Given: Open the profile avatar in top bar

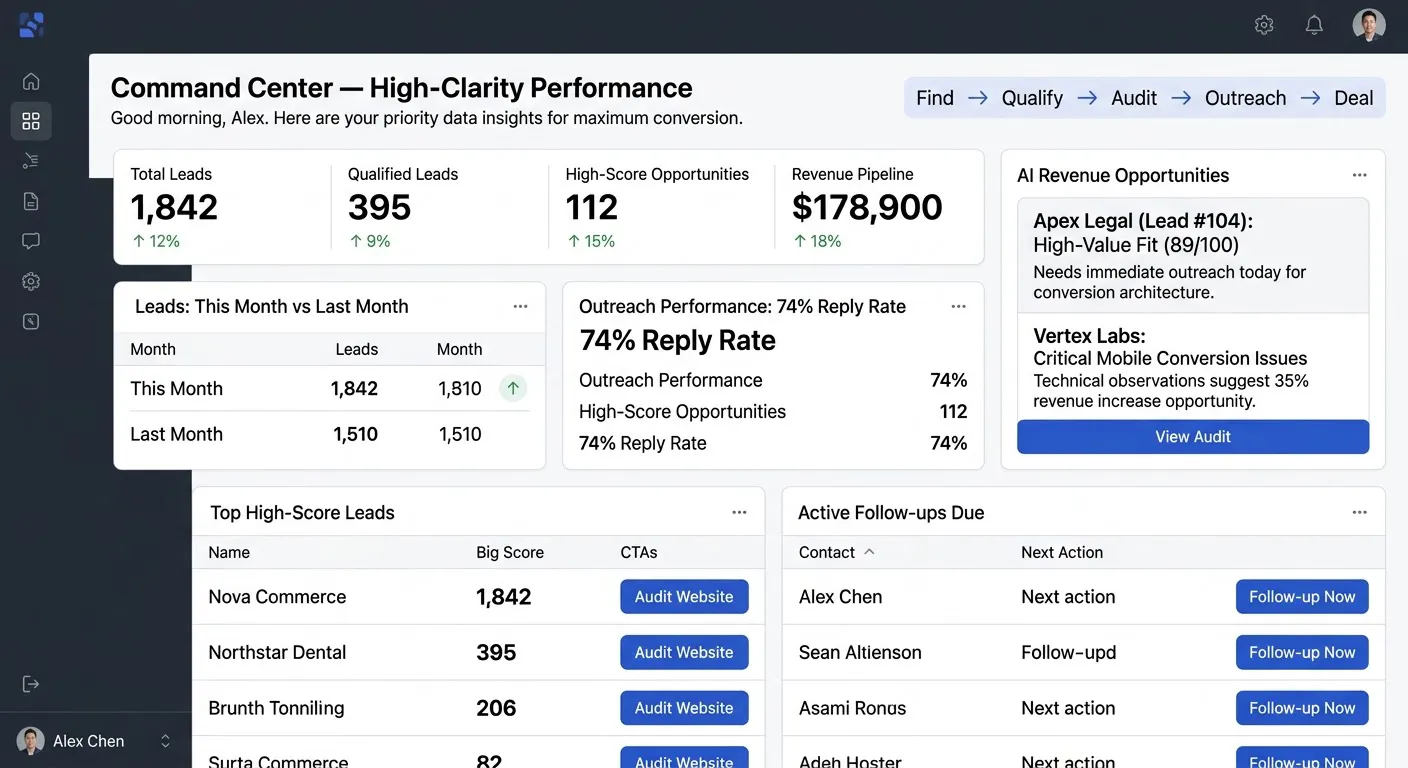Looking at the screenshot, I should 1369,25.
